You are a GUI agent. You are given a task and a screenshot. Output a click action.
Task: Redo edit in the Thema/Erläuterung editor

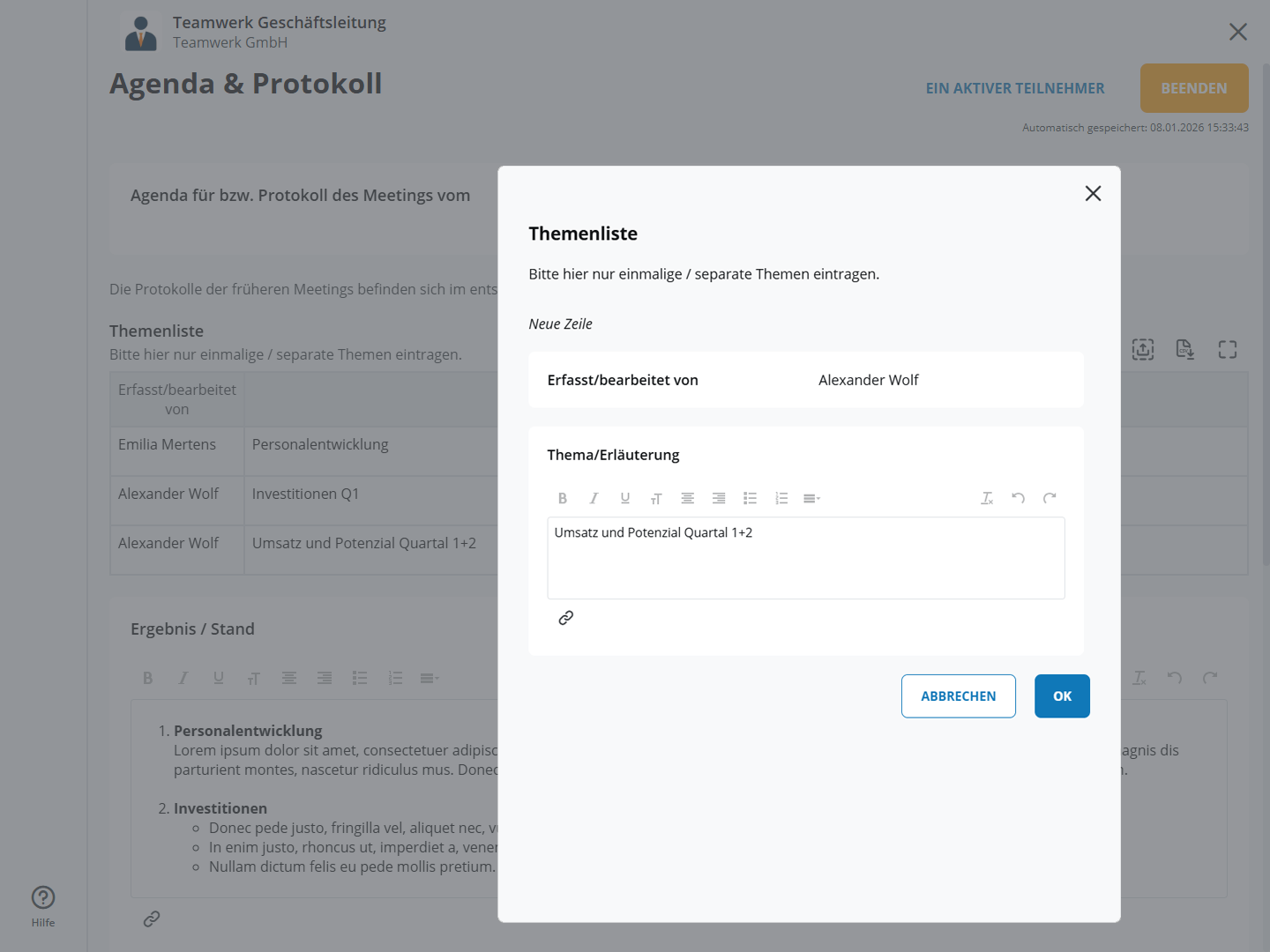1050,498
